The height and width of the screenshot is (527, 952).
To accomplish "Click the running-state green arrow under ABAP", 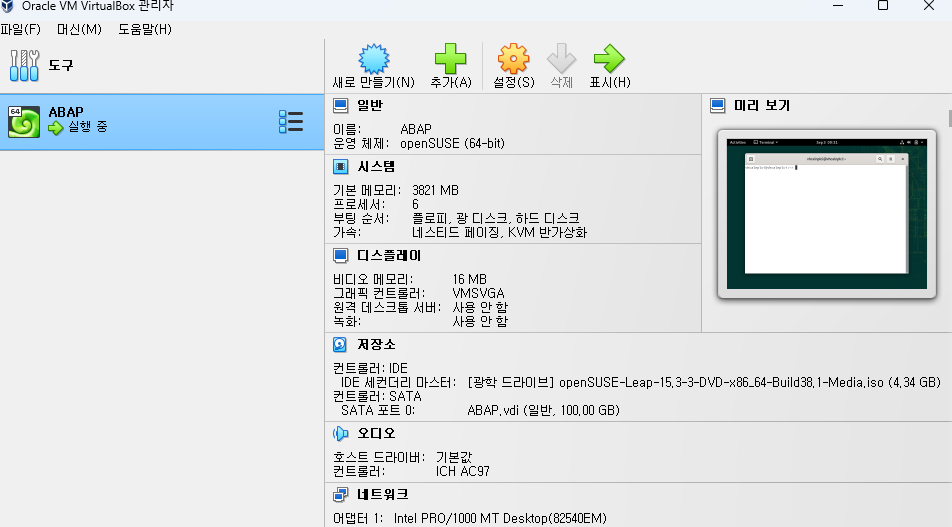I will [56, 128].
